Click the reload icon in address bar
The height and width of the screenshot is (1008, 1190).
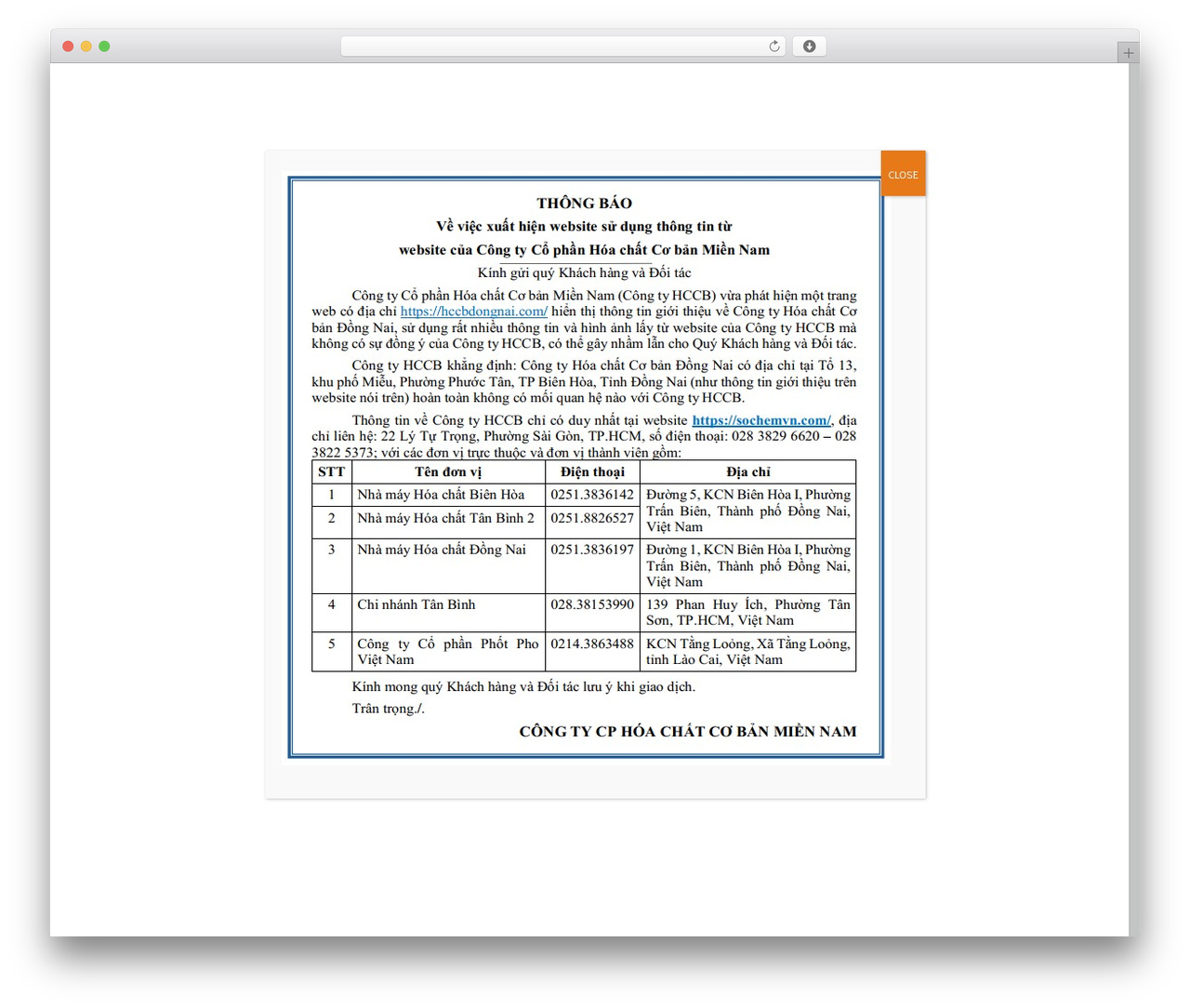coord(773,46)
